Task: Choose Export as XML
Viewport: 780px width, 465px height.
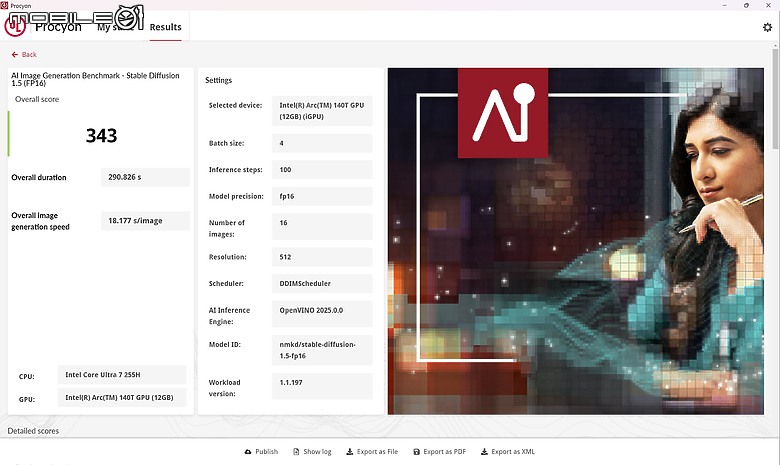Action: coord(508,452)
